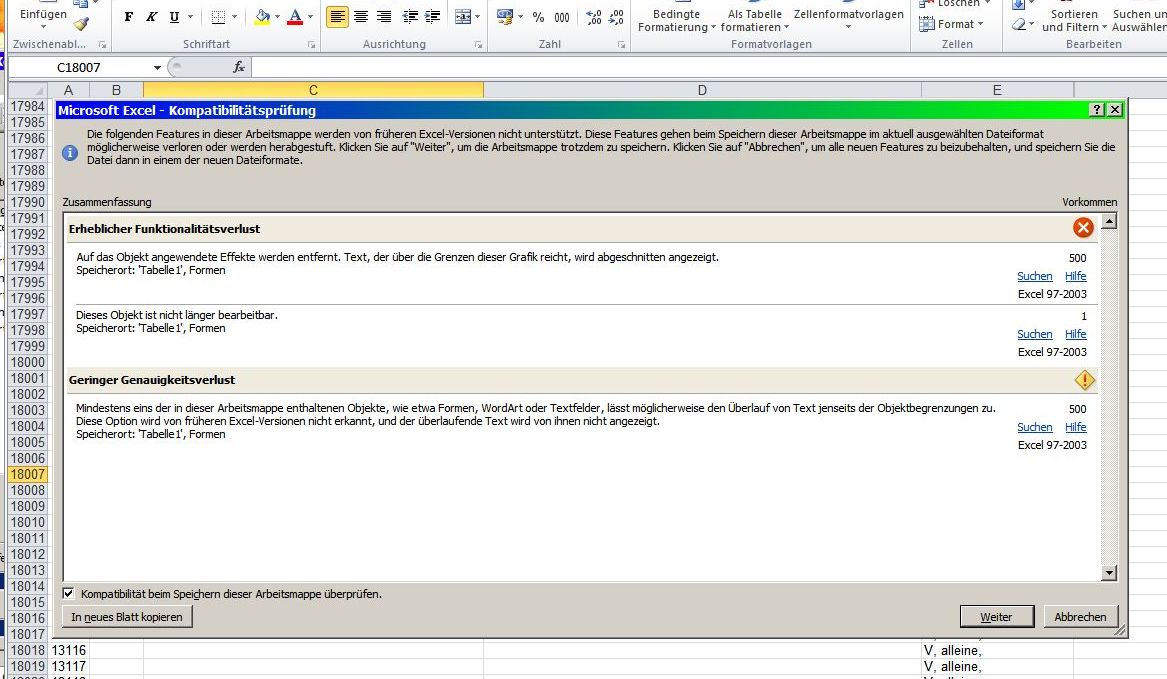Click scroll down arrow in summary list
The height and width of the screenshot is (679, 1167).
click(1109, 573)
